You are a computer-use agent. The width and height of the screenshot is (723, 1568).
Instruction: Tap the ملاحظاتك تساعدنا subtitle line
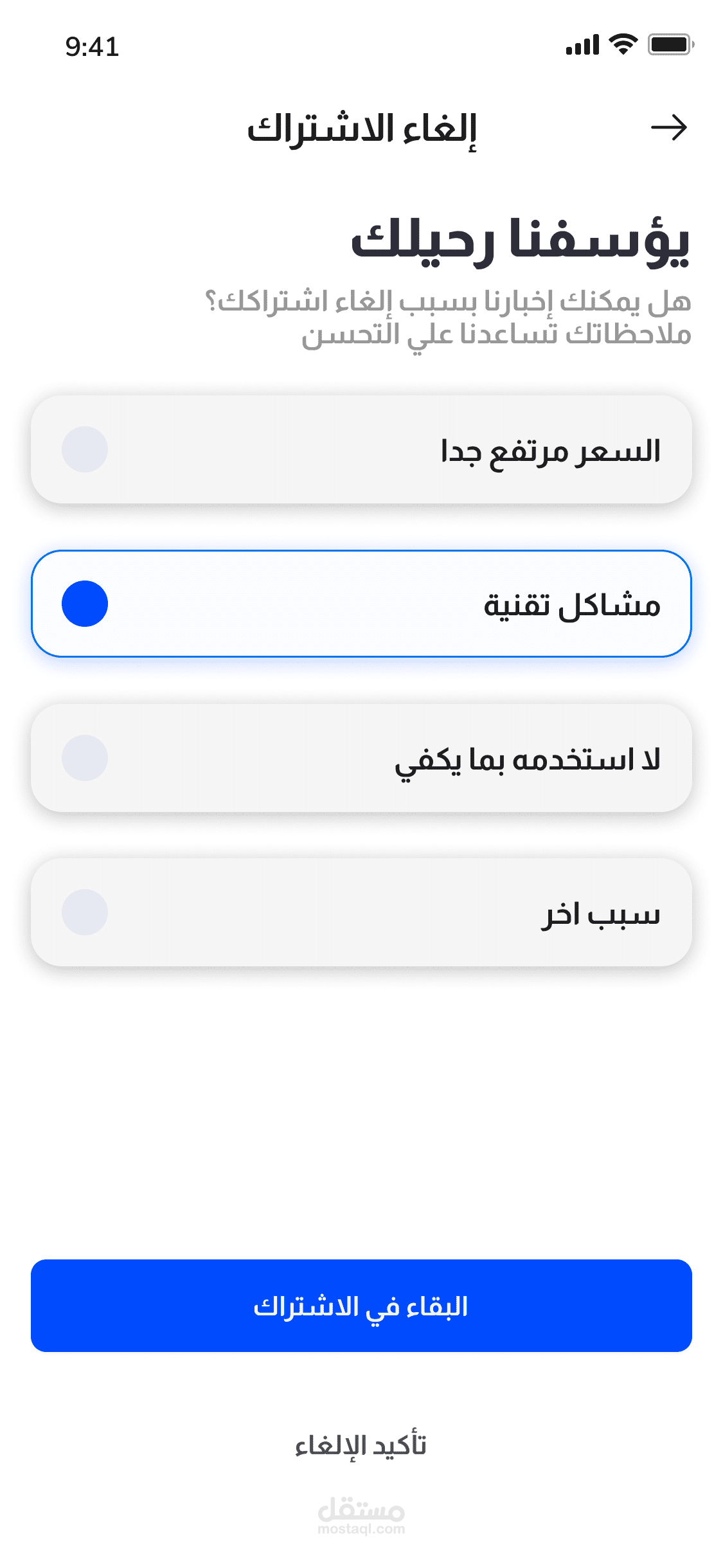click(x=496, y=335)
